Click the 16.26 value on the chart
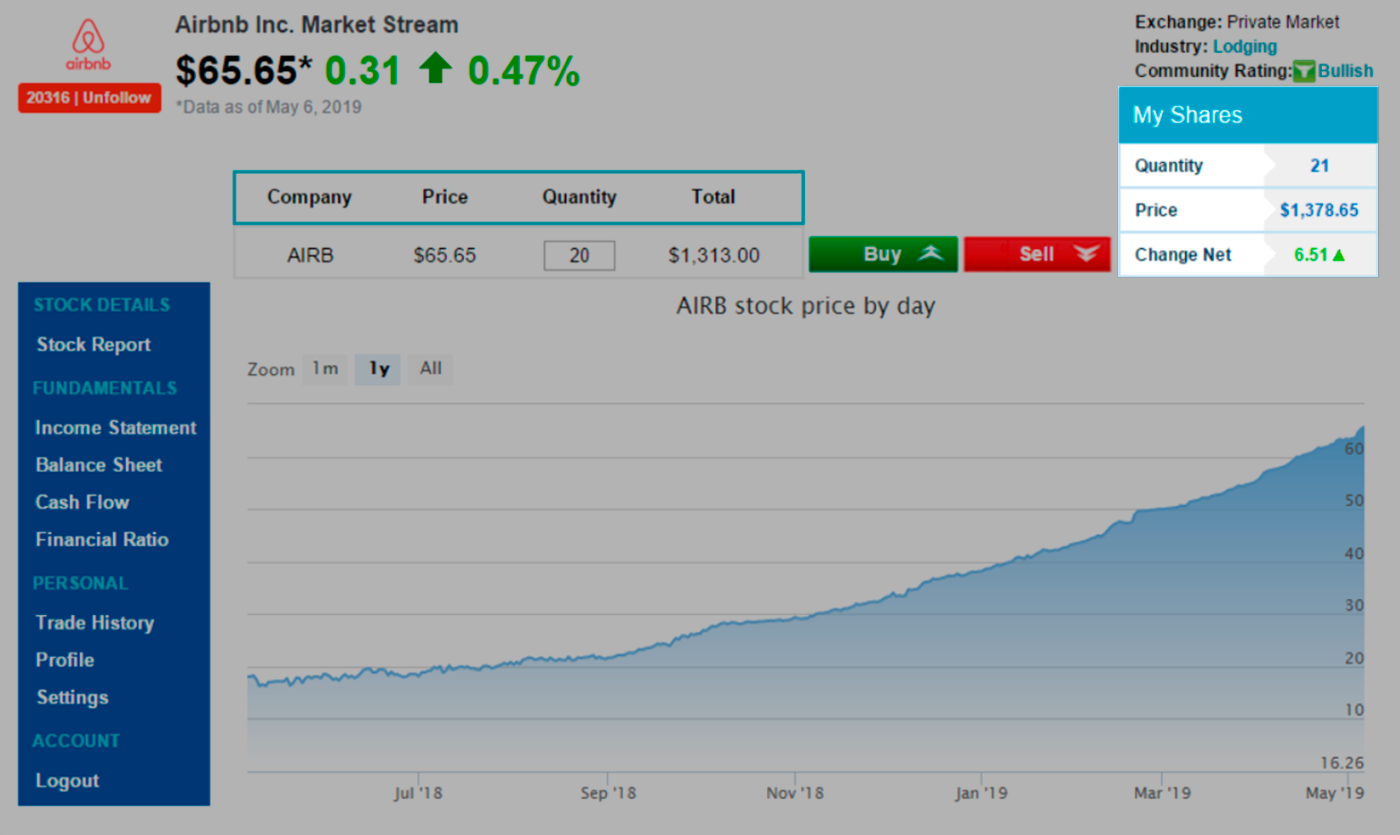 click(1342, 762)
